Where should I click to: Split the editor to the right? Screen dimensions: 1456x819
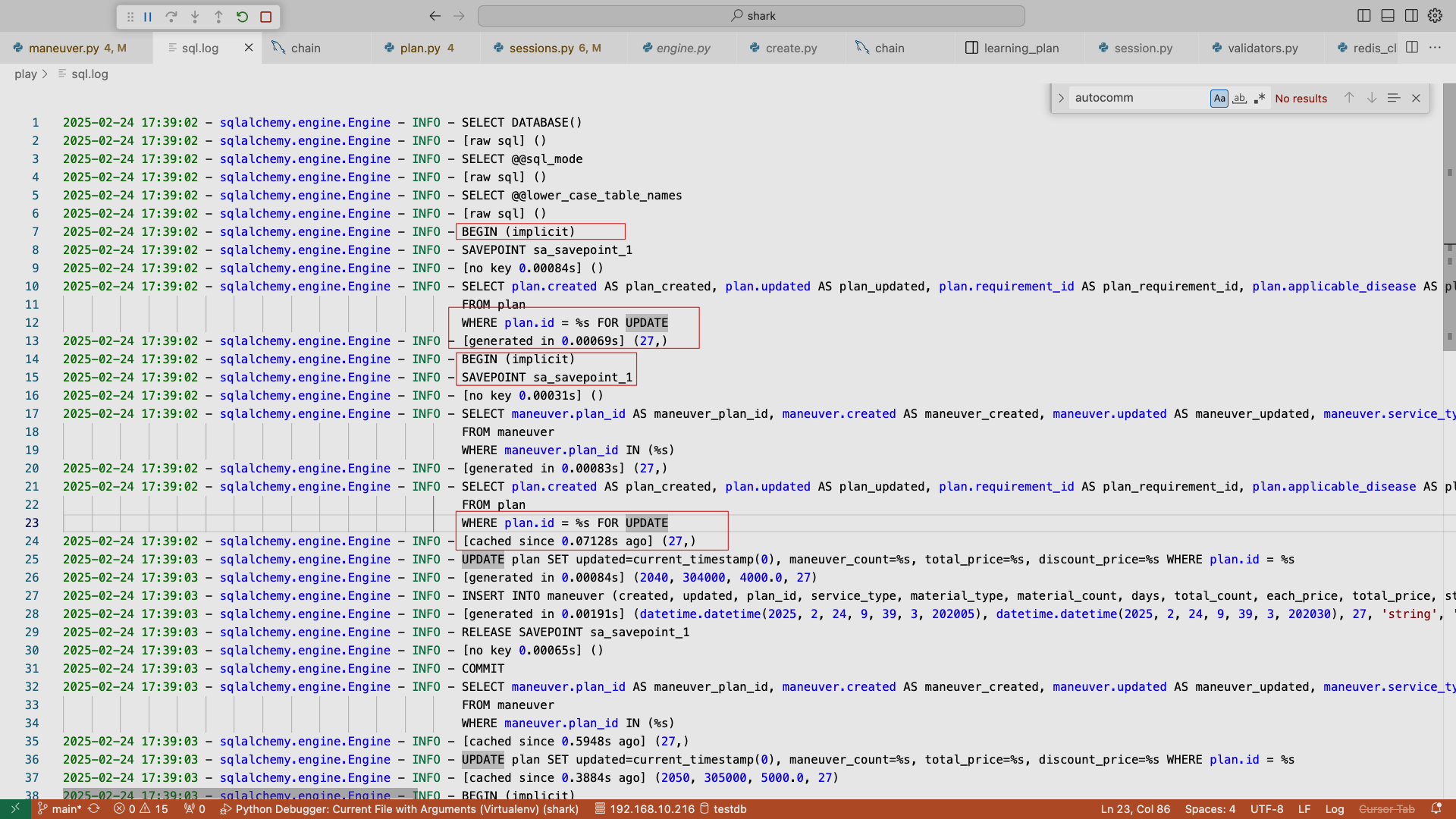point(1412,47)
